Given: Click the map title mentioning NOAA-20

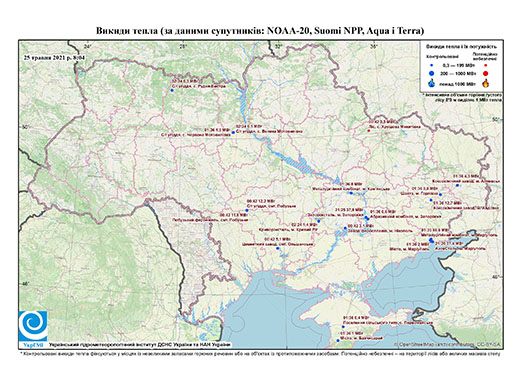Looking at the screenshot, I should [260, 31].
